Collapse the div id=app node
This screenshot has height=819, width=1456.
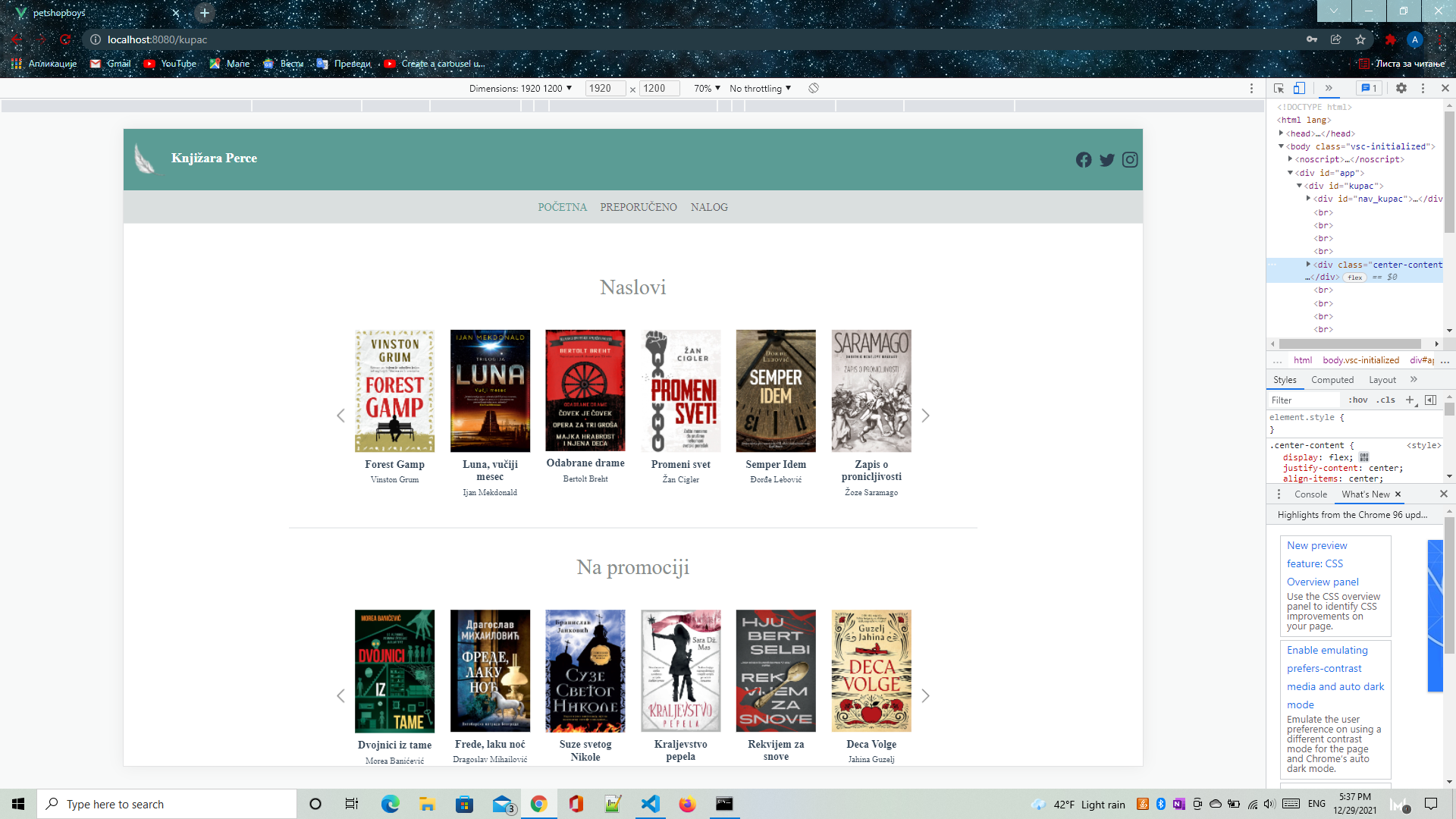point(1290,173)
